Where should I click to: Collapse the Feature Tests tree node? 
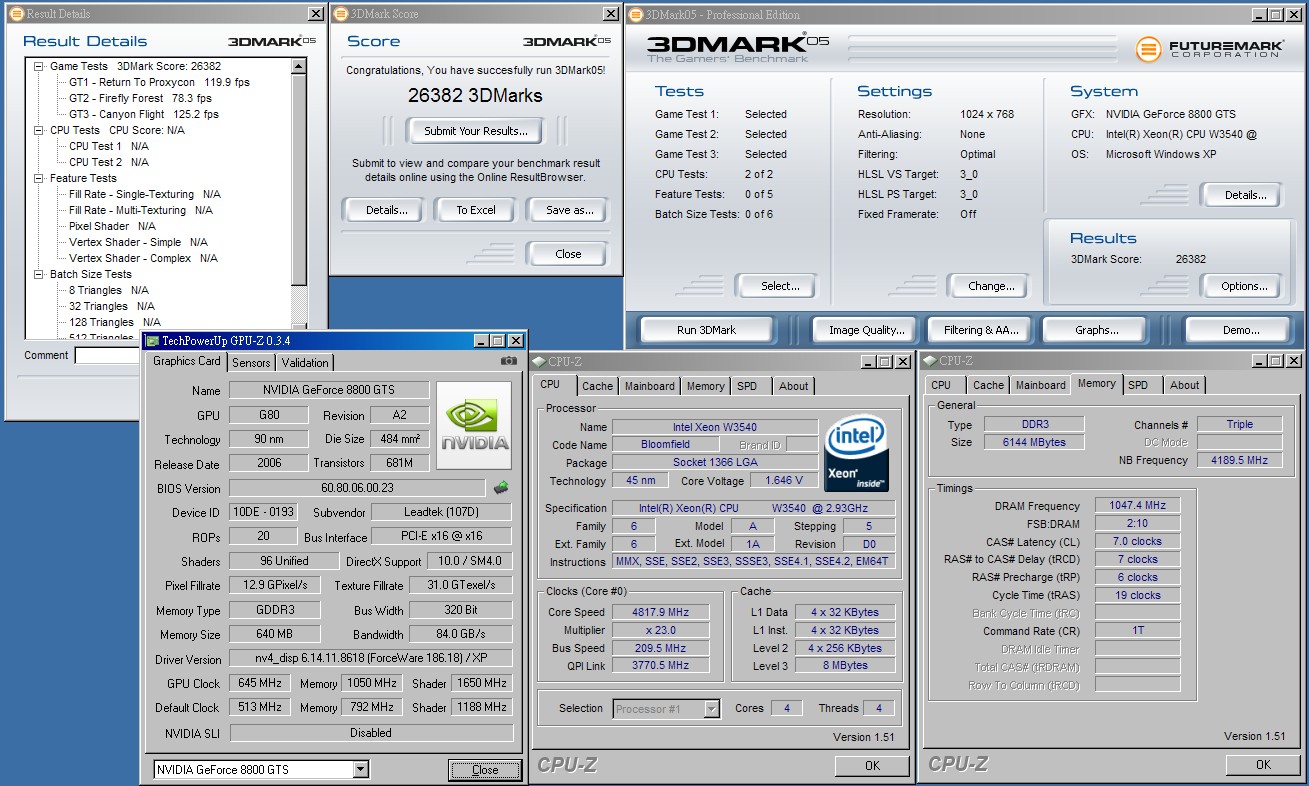click(x=39, y=178)
